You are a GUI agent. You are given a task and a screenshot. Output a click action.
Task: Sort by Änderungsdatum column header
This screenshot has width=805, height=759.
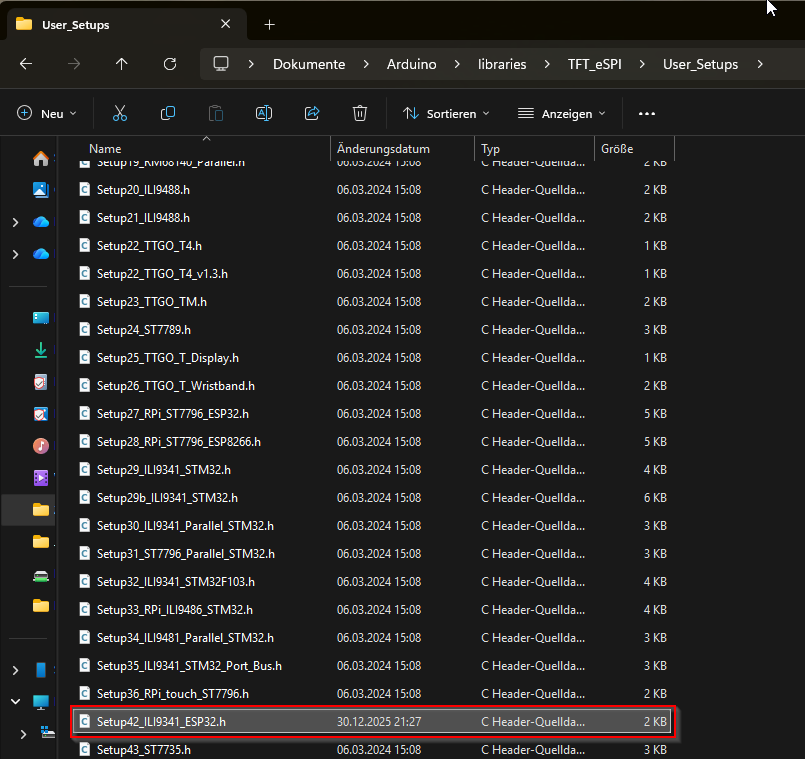(x=384, y=149)
